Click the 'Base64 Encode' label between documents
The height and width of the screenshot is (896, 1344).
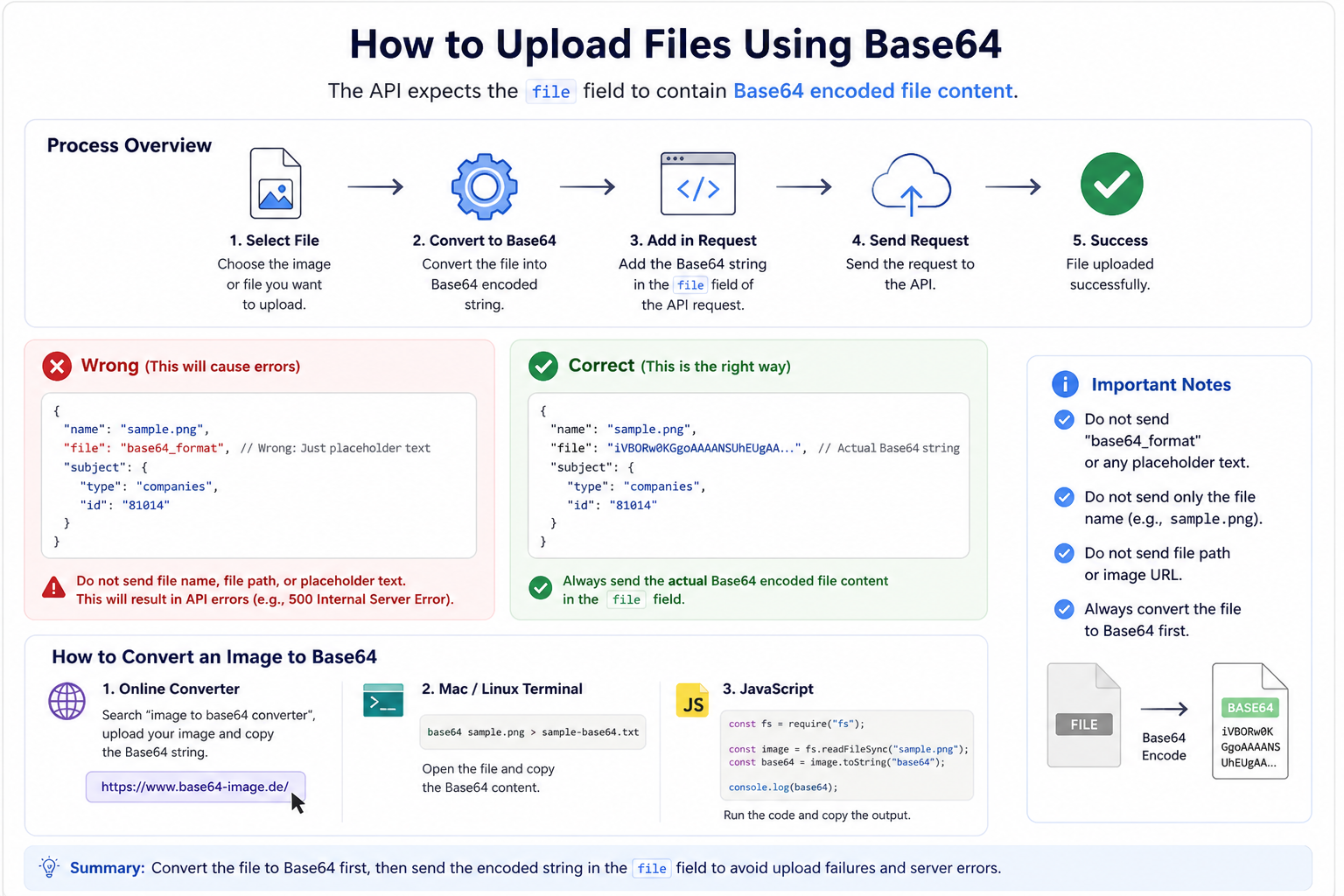tap(1164, 746)
